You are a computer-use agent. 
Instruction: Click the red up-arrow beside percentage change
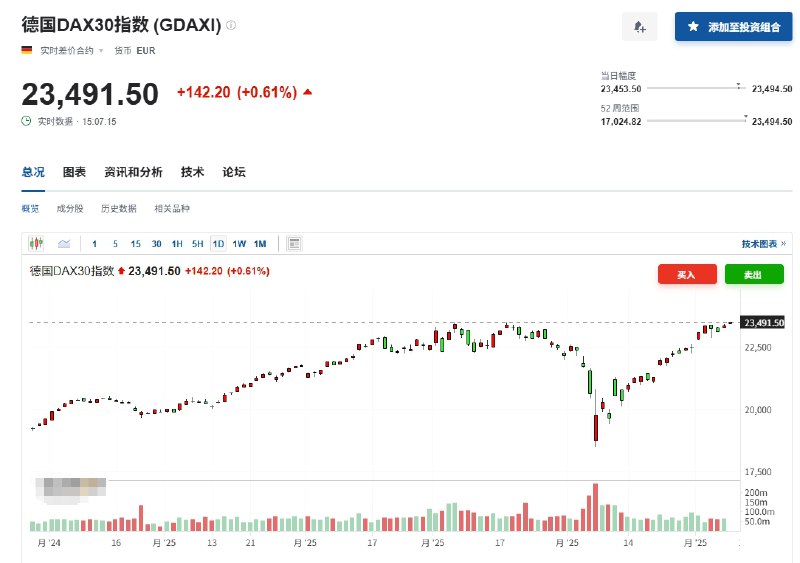(307, 92)
